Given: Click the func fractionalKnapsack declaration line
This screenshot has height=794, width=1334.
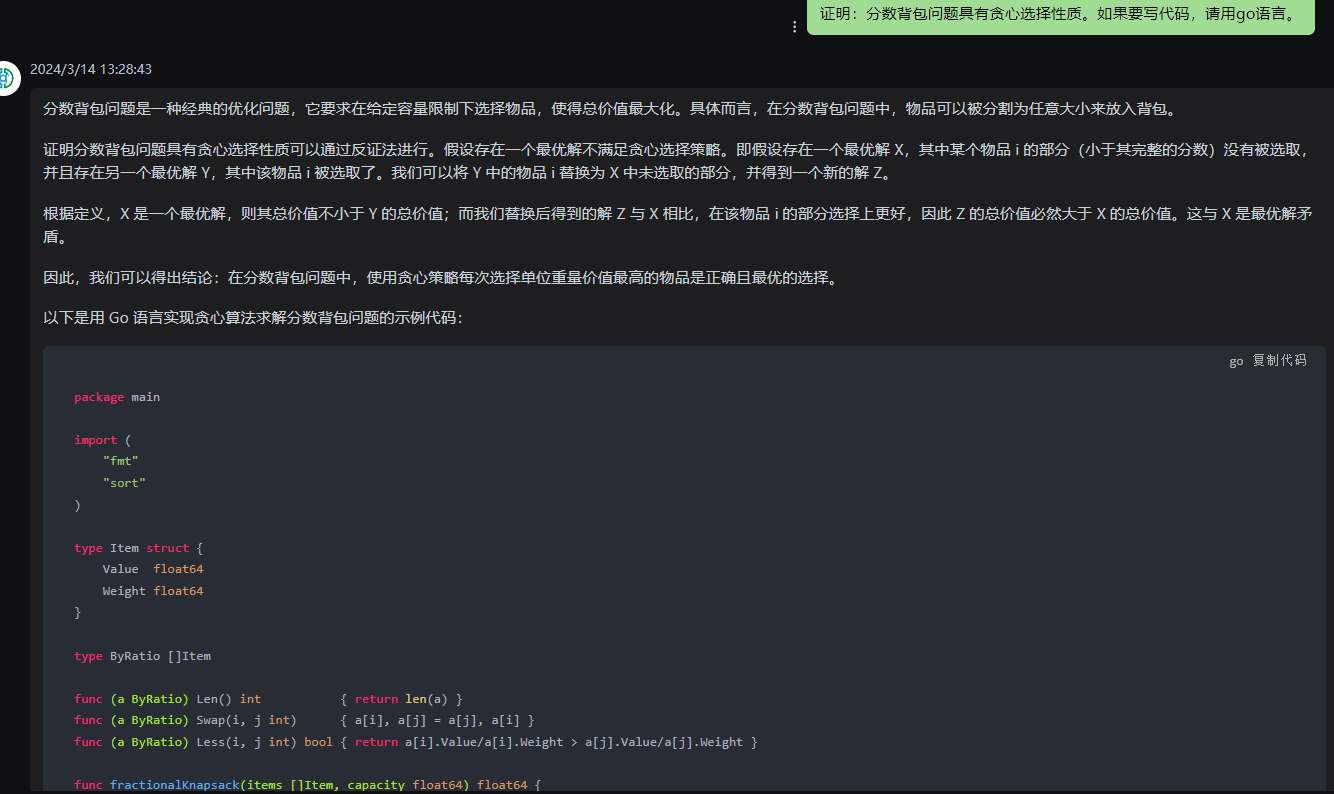Looking at the screenshot, I should (x=307, y=785).
